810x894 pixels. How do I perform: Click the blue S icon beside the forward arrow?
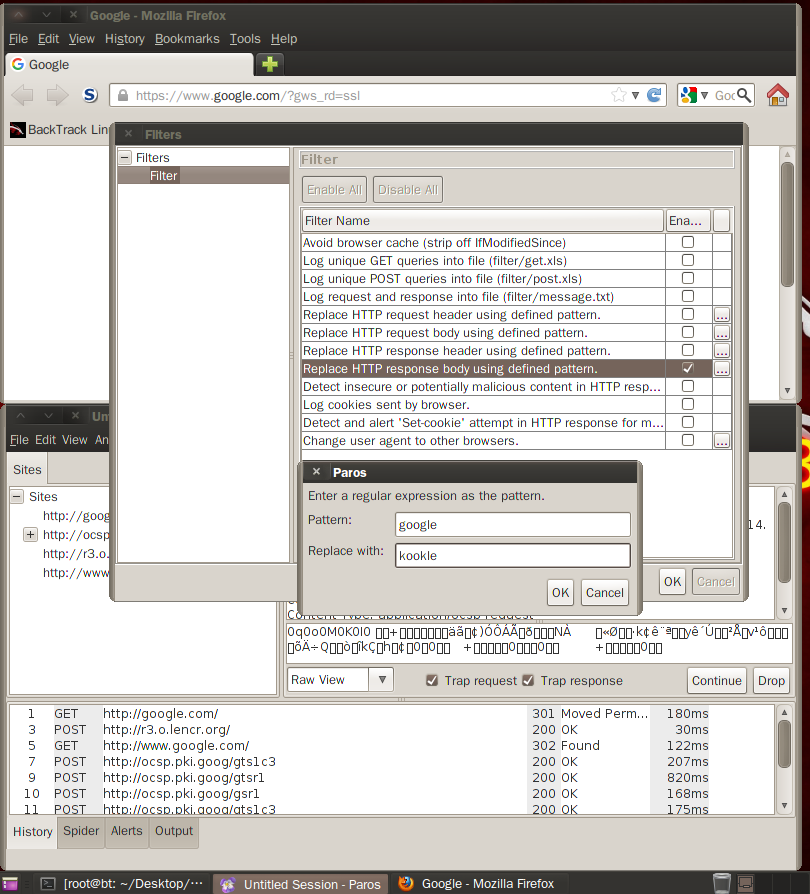(x=90, y=95)
